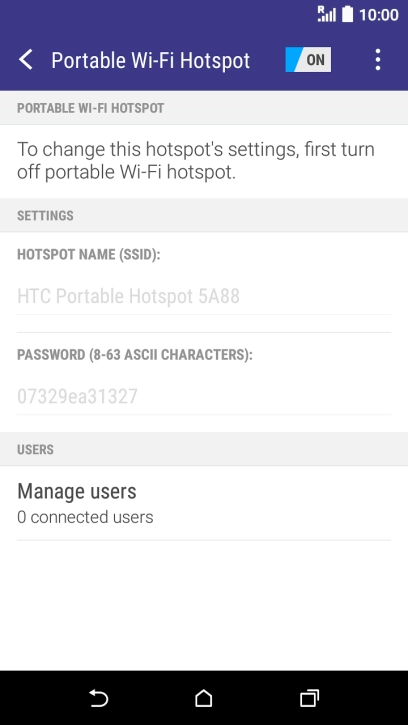Tap the PASSWORD (8-63 ASCII CHARACTERS) label
Screen dimensions: 408x725
click(135, 355)
